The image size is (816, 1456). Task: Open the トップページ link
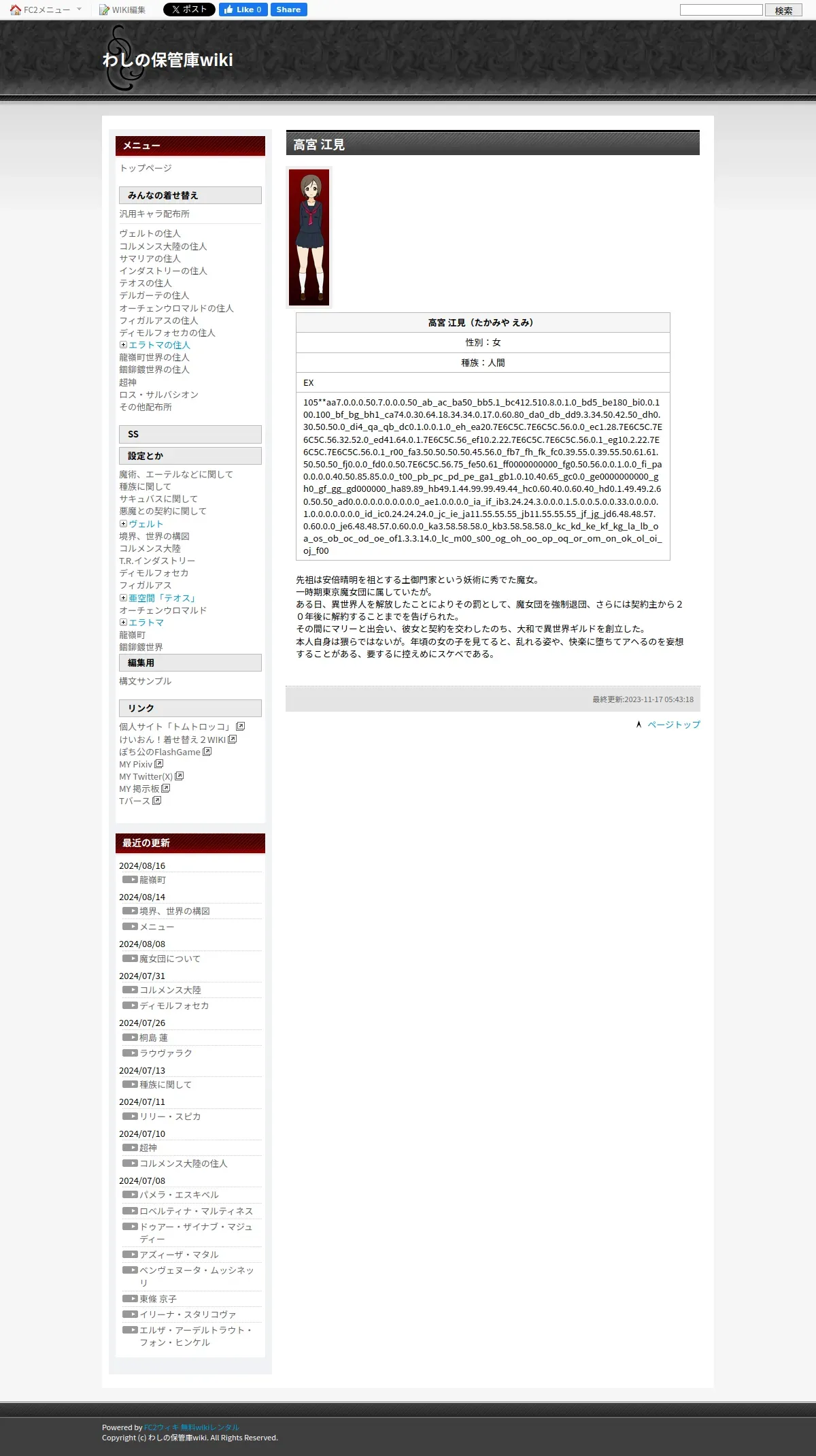[146, 168]
